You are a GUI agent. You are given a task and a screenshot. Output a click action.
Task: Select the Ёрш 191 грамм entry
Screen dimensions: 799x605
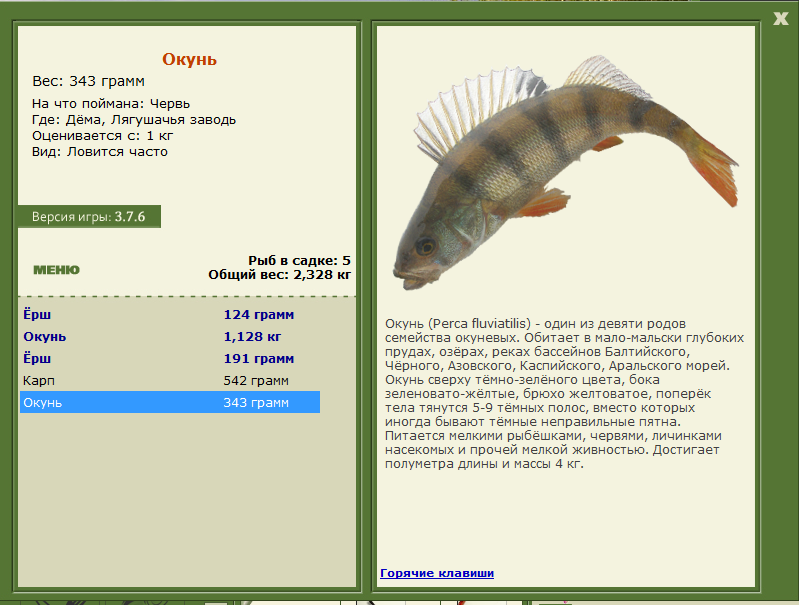36,358
